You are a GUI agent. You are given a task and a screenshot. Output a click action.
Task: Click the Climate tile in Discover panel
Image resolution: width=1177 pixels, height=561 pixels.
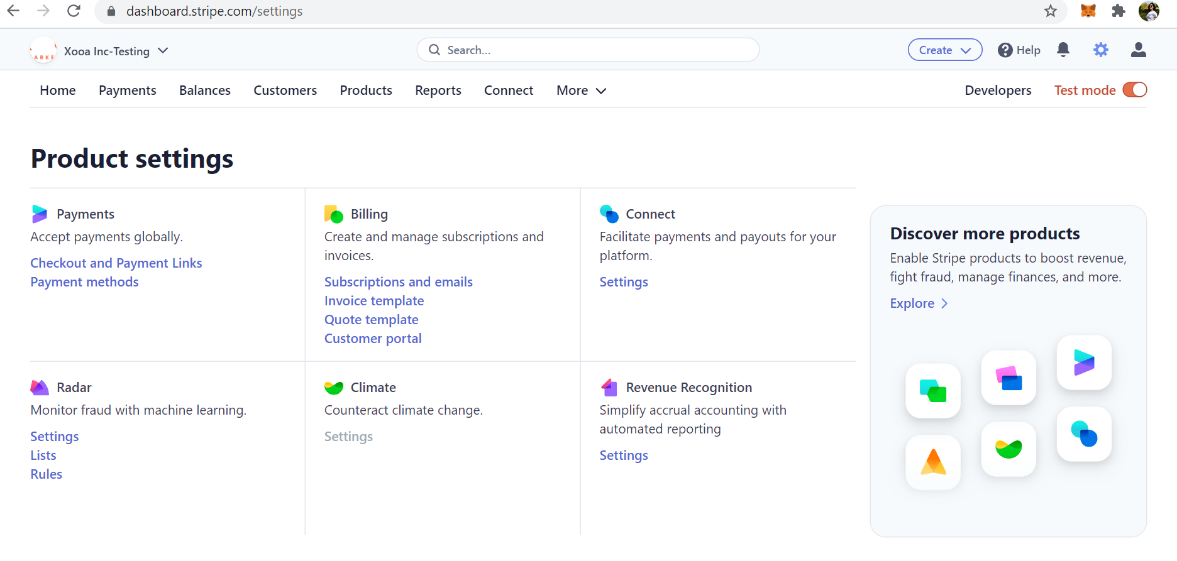pos(1009,449)
